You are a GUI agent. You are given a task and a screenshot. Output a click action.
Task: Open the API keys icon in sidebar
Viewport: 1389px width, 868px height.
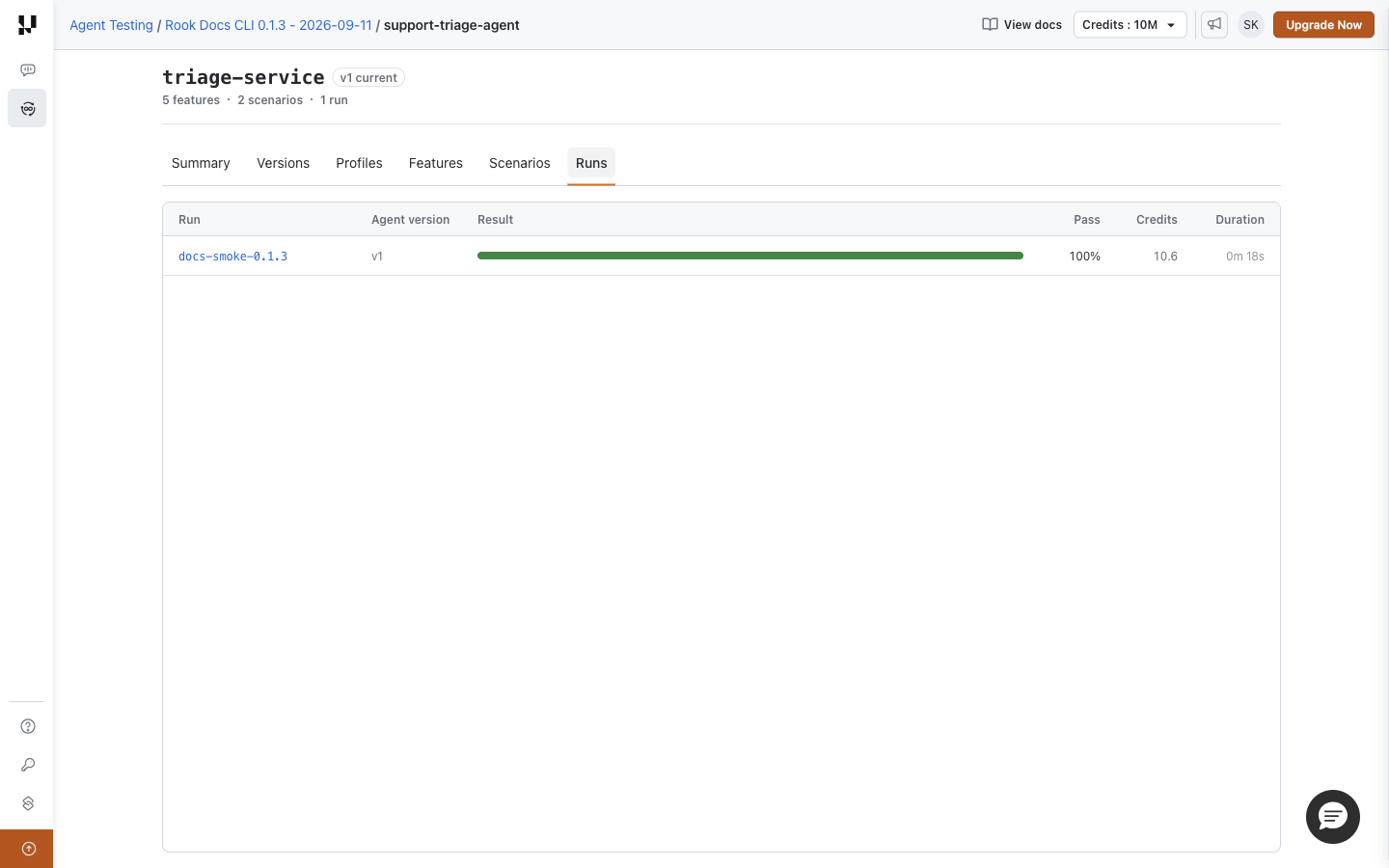(x=28, y=765)
